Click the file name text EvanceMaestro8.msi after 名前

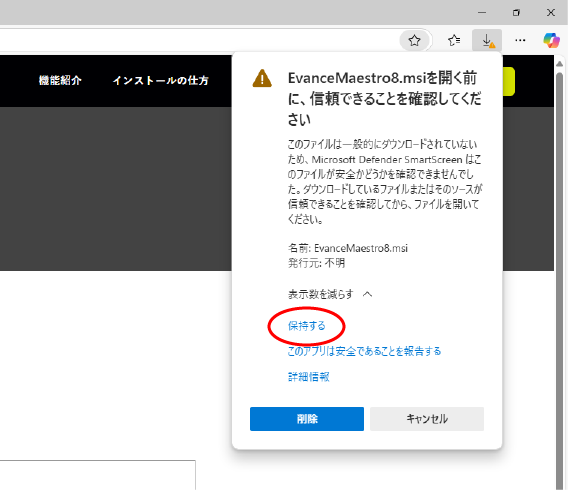tap(361, 248)
